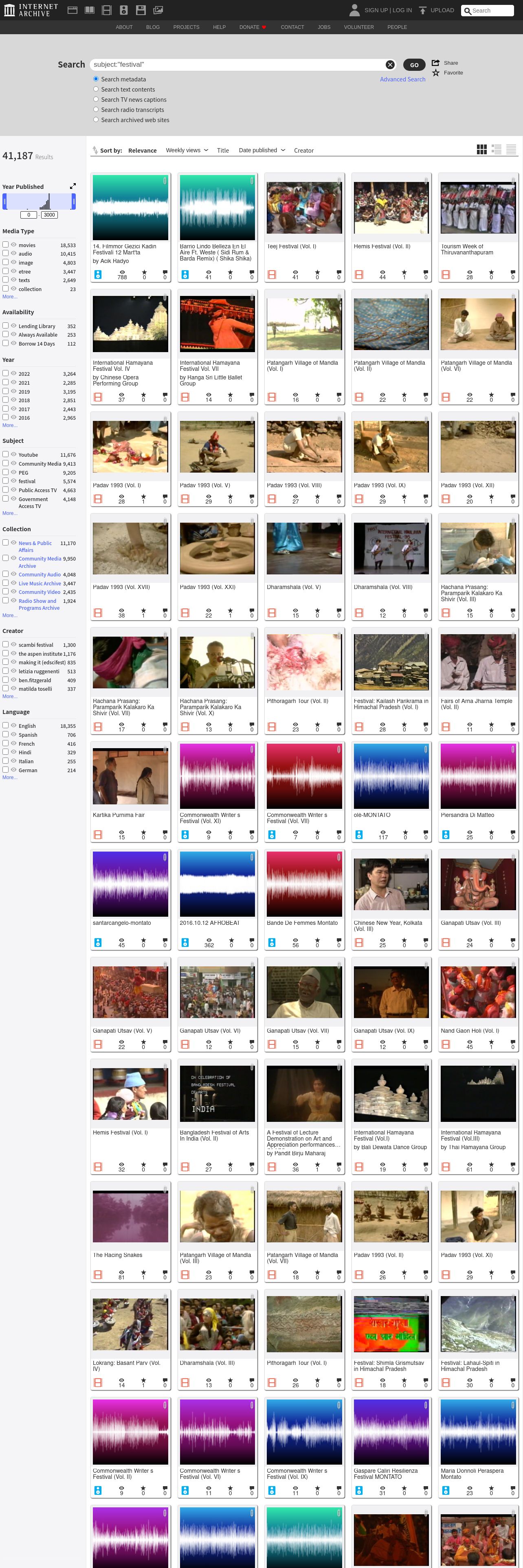Show only audio via eye icon
The image size is (523, 1568).
click(13, 253)
